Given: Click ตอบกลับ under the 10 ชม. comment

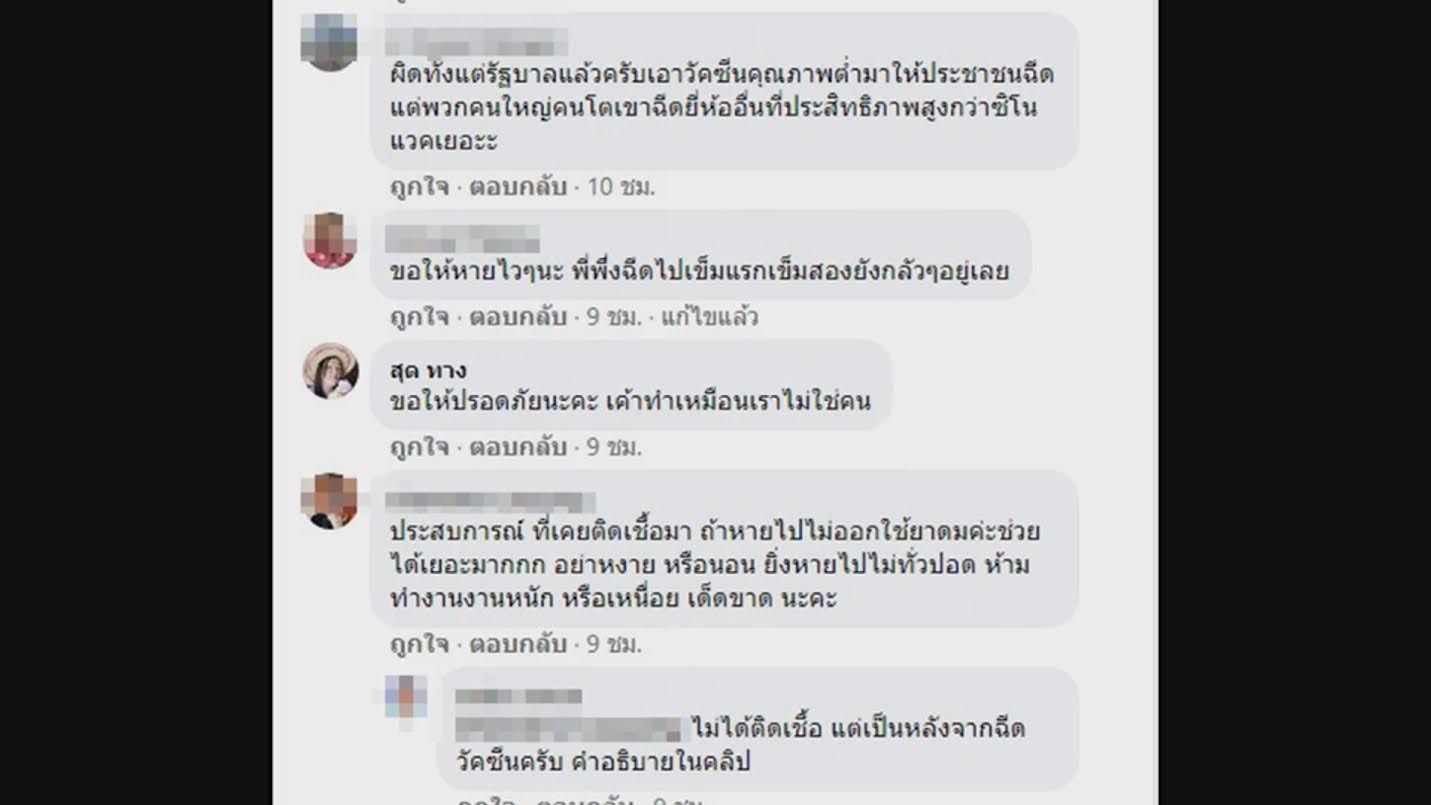Looking at the screenshot, I should coord(518,187).
